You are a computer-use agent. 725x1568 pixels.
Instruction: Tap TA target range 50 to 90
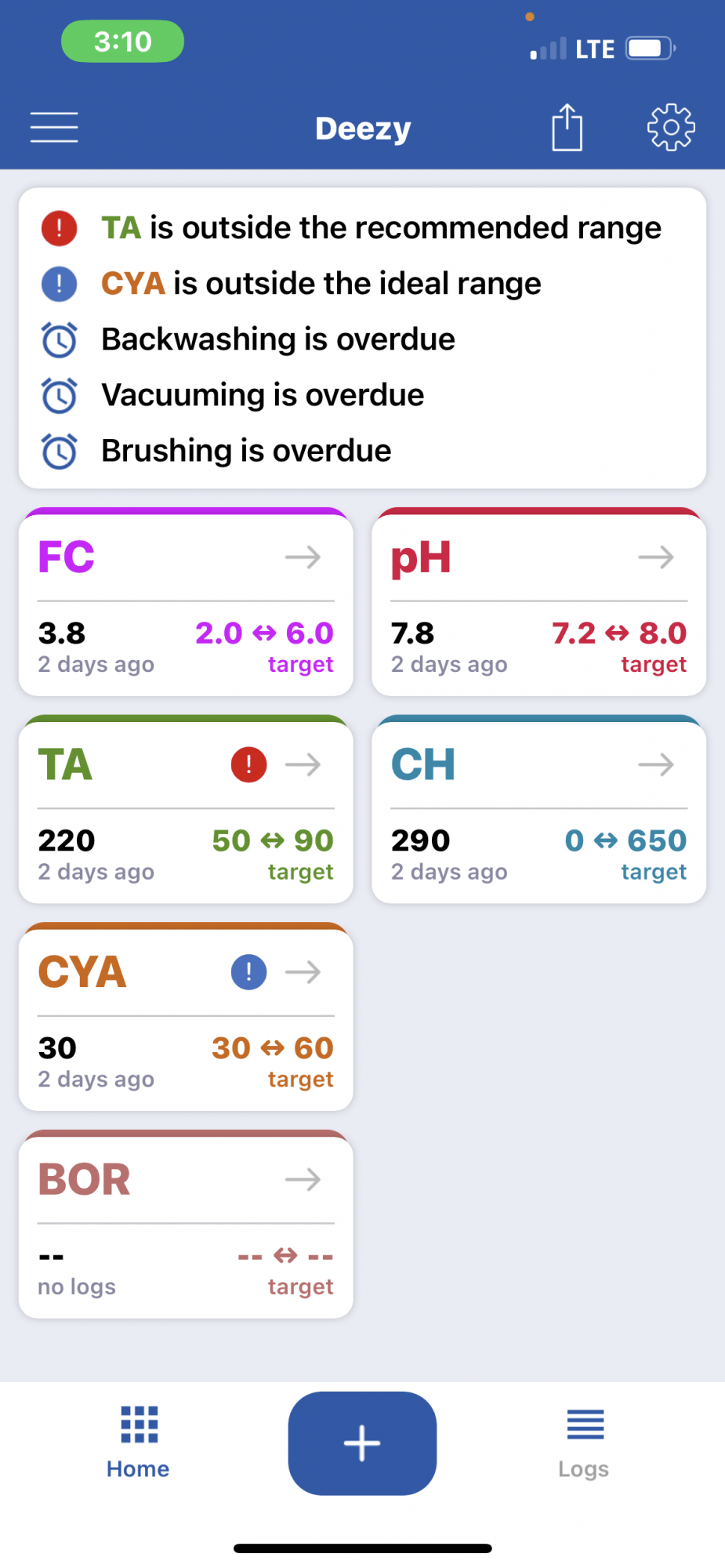point(273,840)
